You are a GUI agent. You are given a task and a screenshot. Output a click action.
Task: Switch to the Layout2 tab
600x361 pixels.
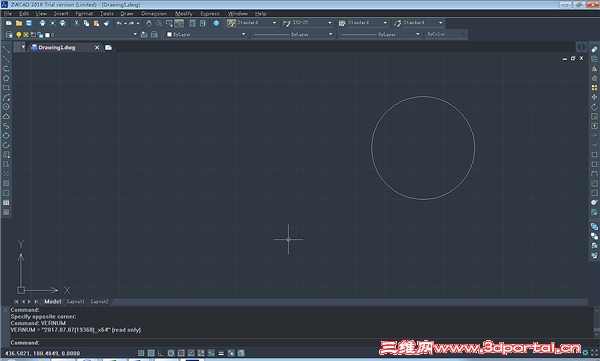pyautogui.click(x=99, y=302)
